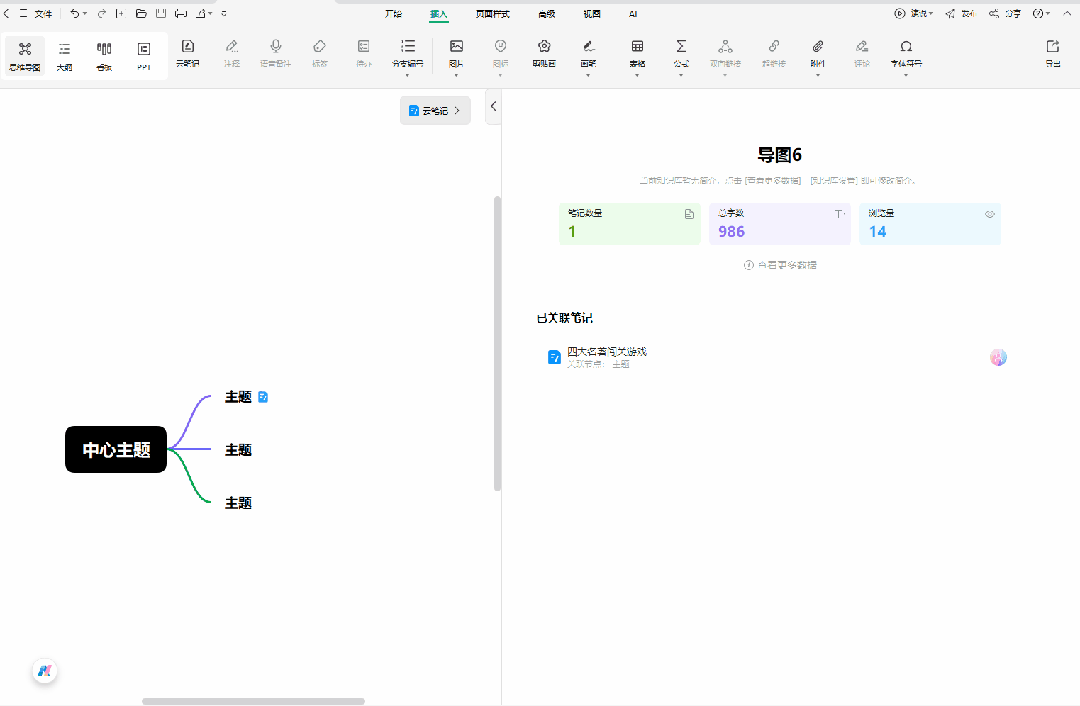This screenshot has width=1080, height=706.
Task: Click the presentation play button
Action: (913, 13)
